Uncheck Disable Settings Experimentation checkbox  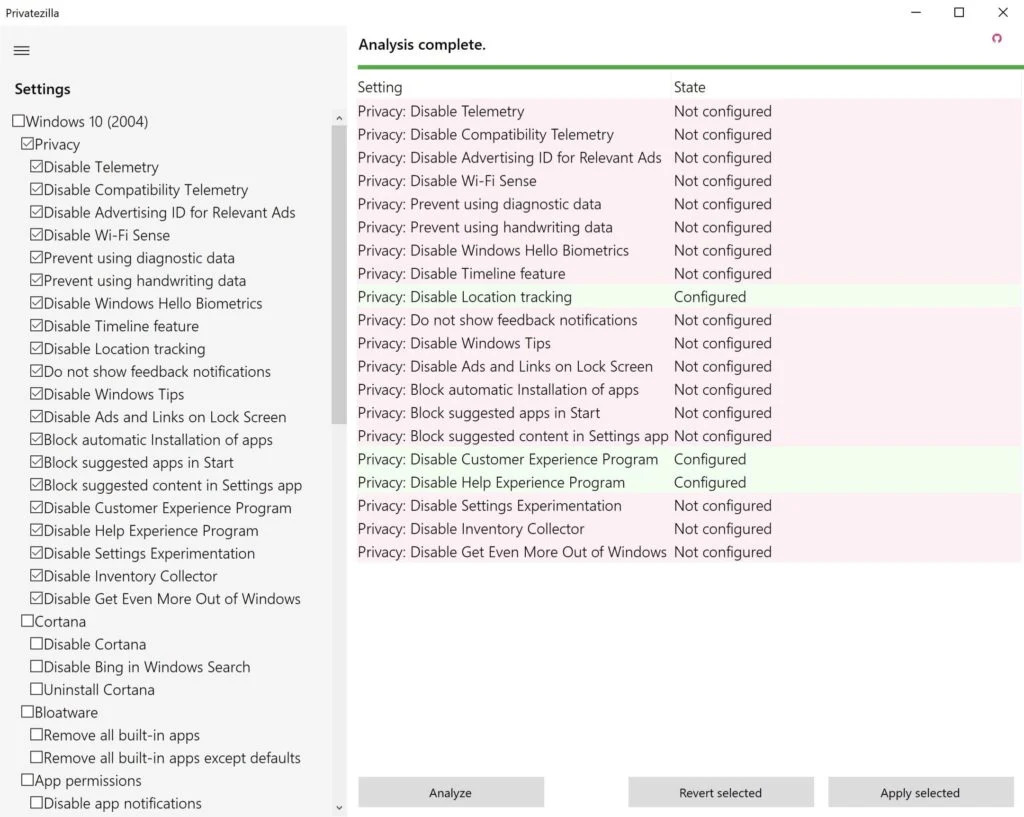[x=37, y=553]
